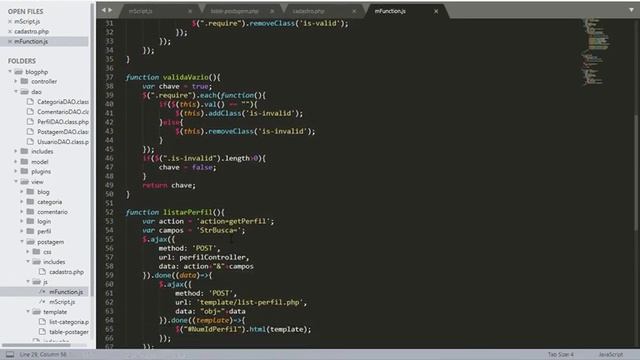Image resolution: width=640 pixels, height=360 pixels.
Task: Open list-categoria file in template folder
Action: (x=69, y=322)
